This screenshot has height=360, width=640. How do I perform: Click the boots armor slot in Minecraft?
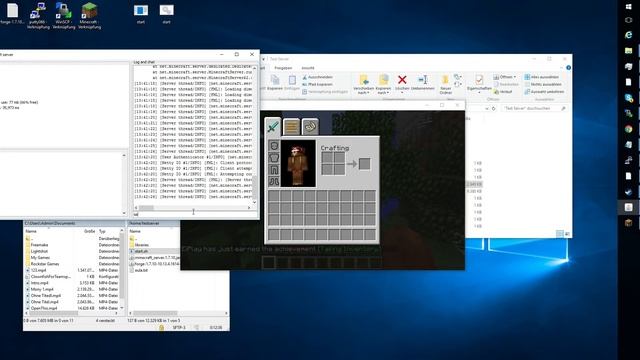(274, 181)
